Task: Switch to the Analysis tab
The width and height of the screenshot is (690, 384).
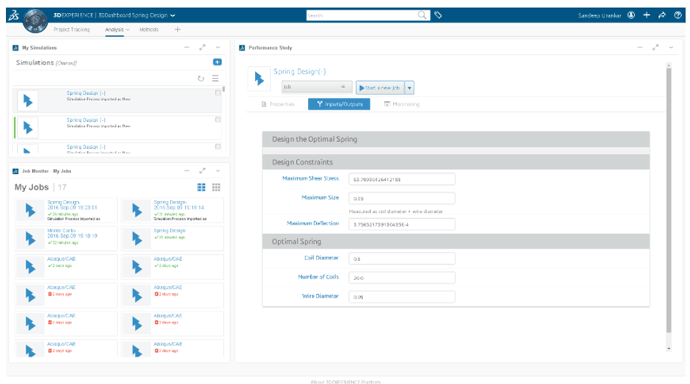Action: pos(114,29)
